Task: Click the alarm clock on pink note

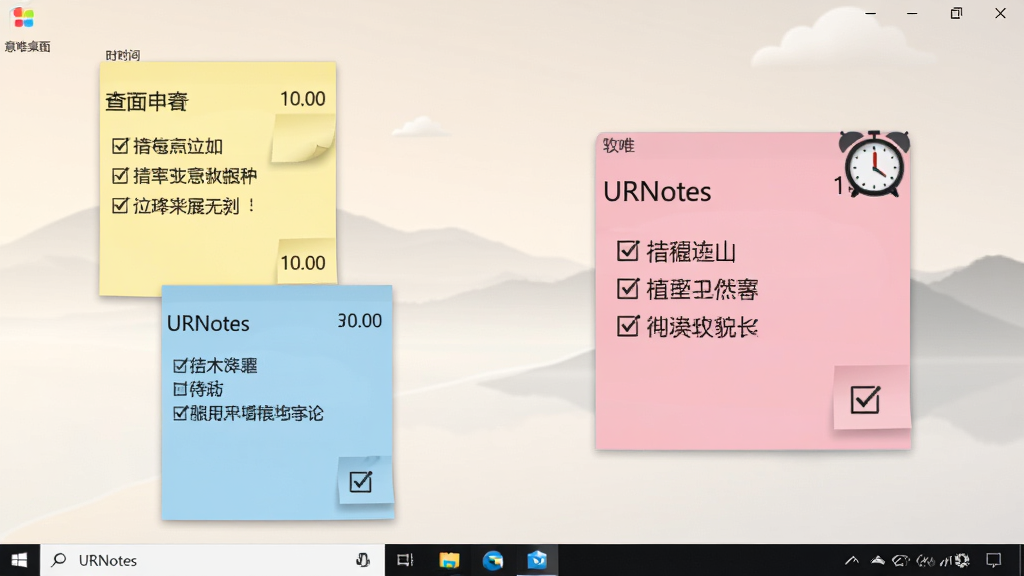Action: coord(874,163)
